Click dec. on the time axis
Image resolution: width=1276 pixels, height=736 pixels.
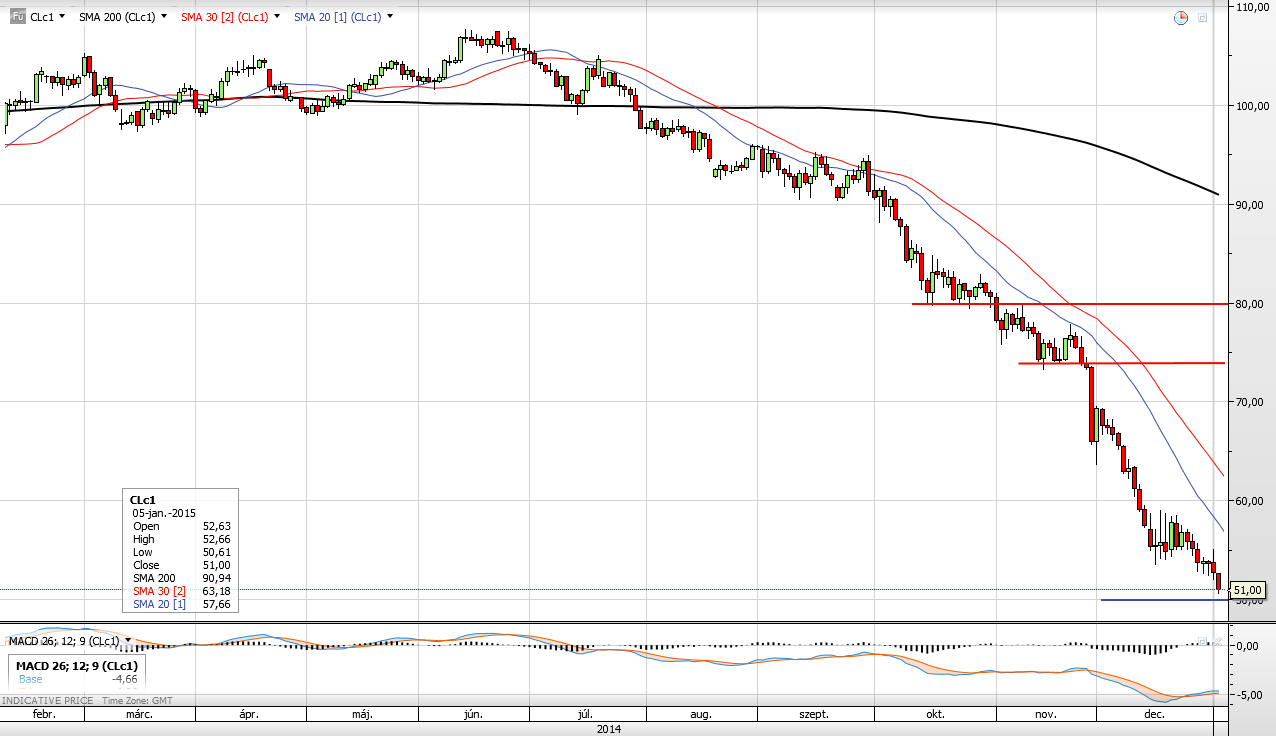click(x=1154, y=715)
